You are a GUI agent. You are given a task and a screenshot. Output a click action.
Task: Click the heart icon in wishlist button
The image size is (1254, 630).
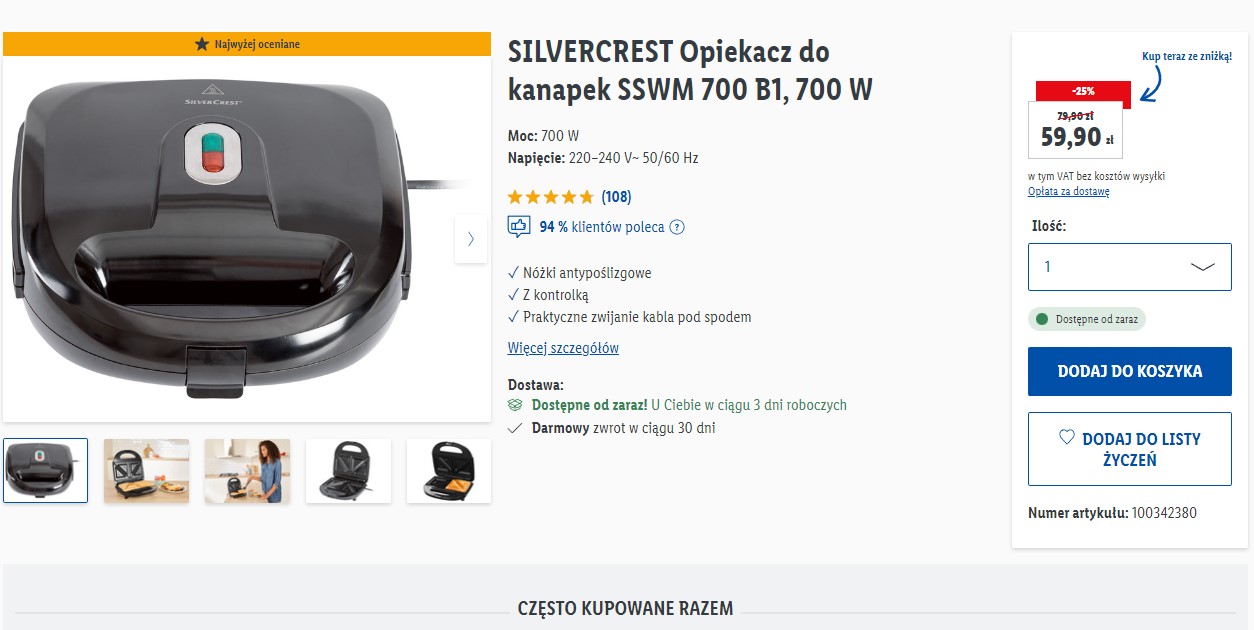point(1067,438)
